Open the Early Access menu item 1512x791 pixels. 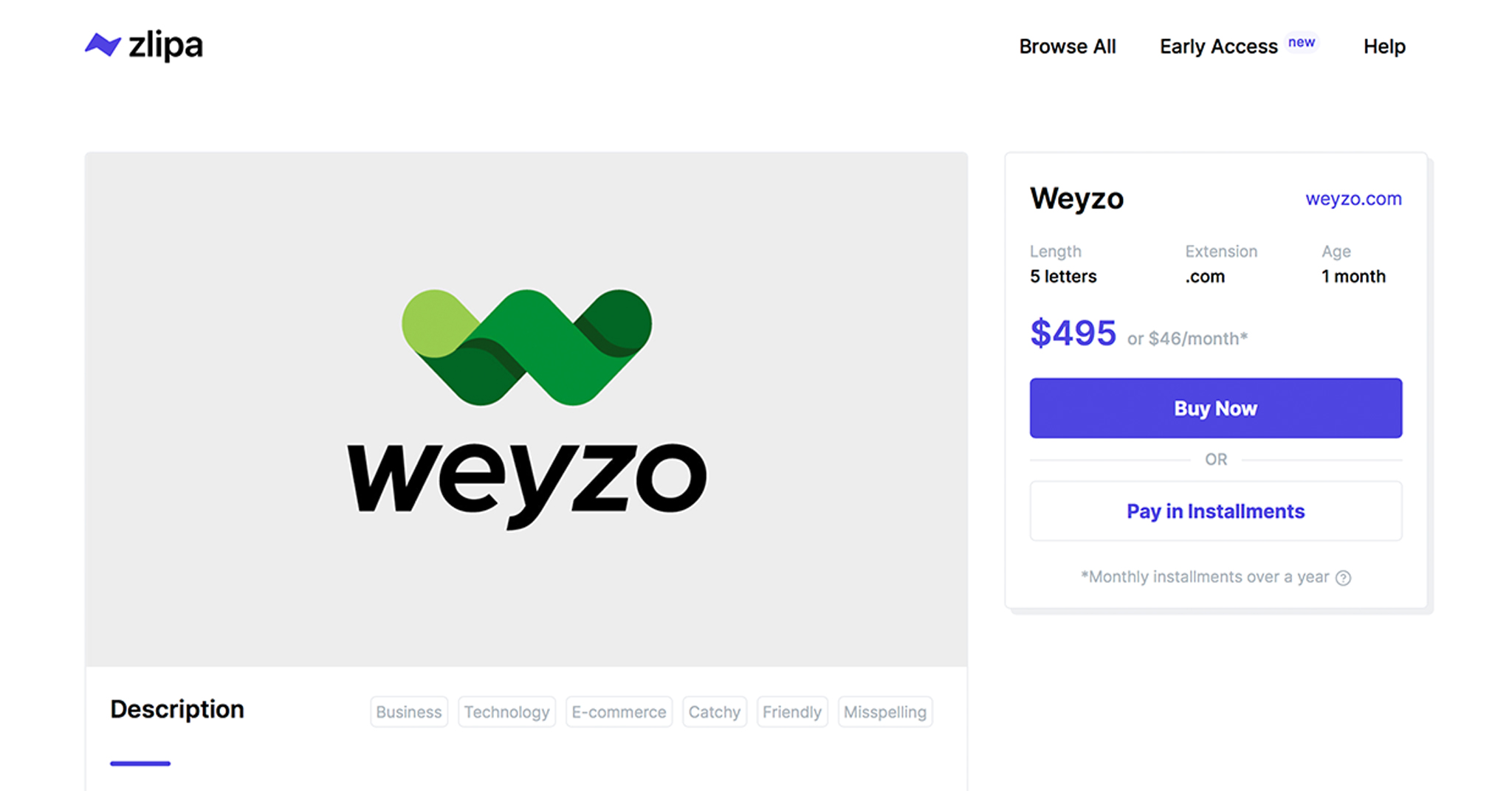pos(1218,46)
